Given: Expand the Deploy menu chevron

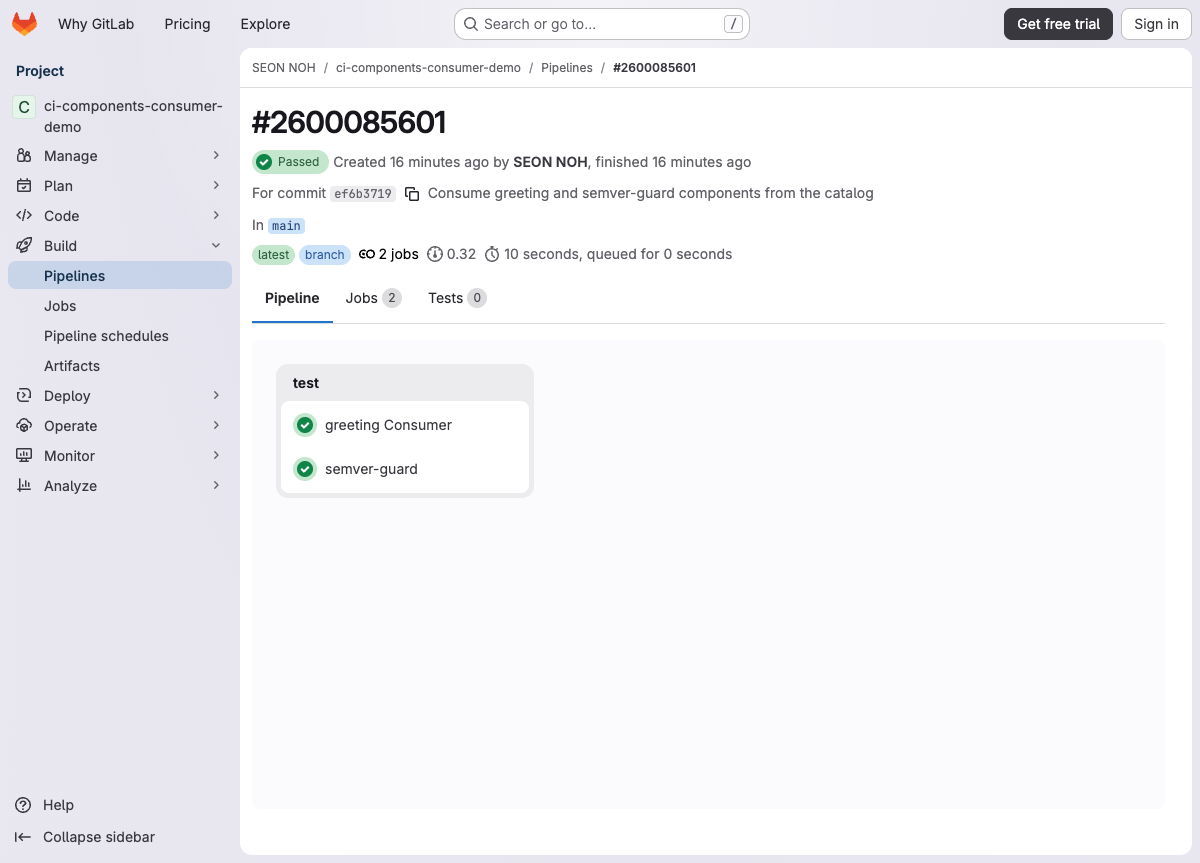Looking at the screenshot, I should pyautogui.click(x=216, y=396).
